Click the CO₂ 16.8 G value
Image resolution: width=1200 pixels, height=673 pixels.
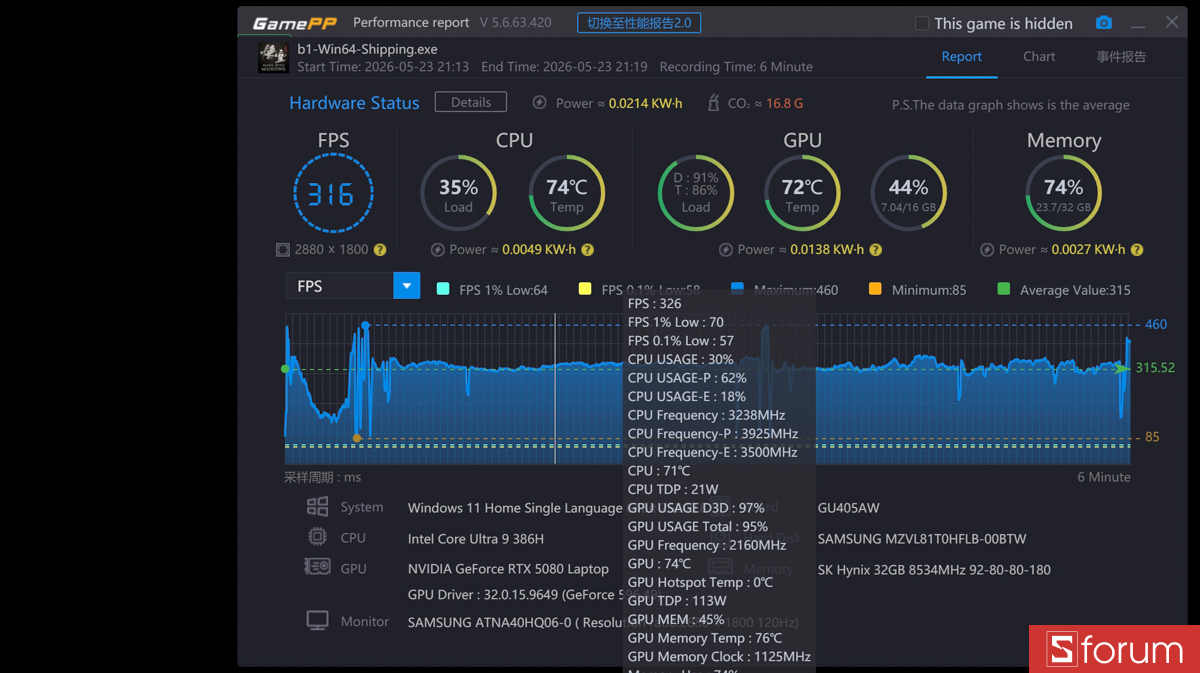[785, 103]
